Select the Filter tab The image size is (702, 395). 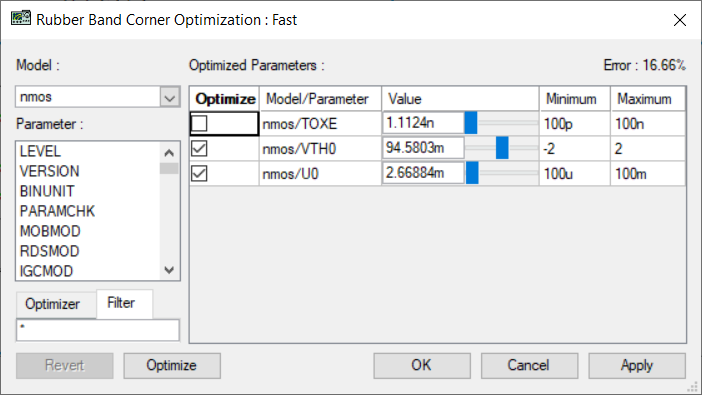(121, 303)
